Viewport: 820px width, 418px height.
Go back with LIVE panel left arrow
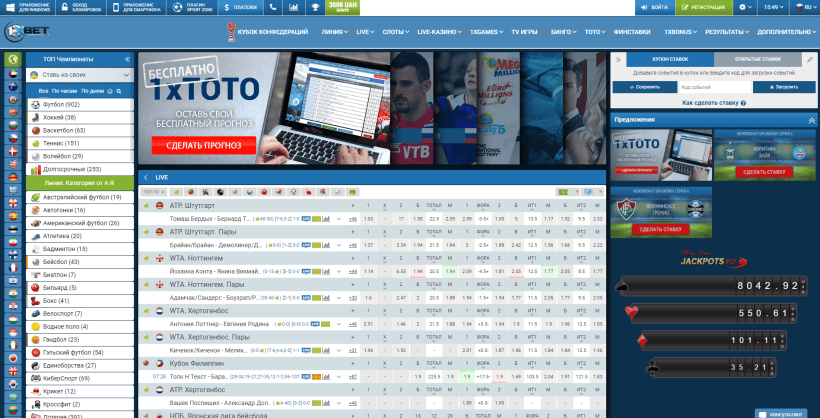click(x=146, y=177)
